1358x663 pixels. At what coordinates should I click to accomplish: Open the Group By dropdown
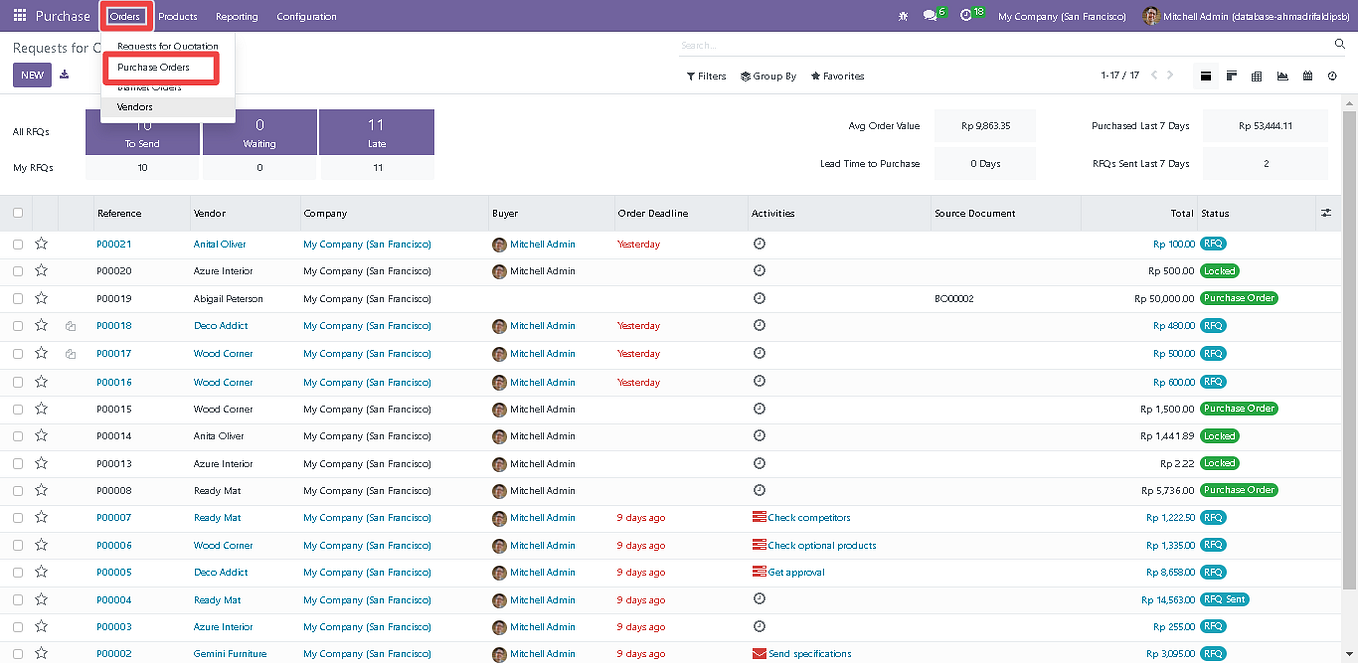pyautogui.click(x=768, y=76)
